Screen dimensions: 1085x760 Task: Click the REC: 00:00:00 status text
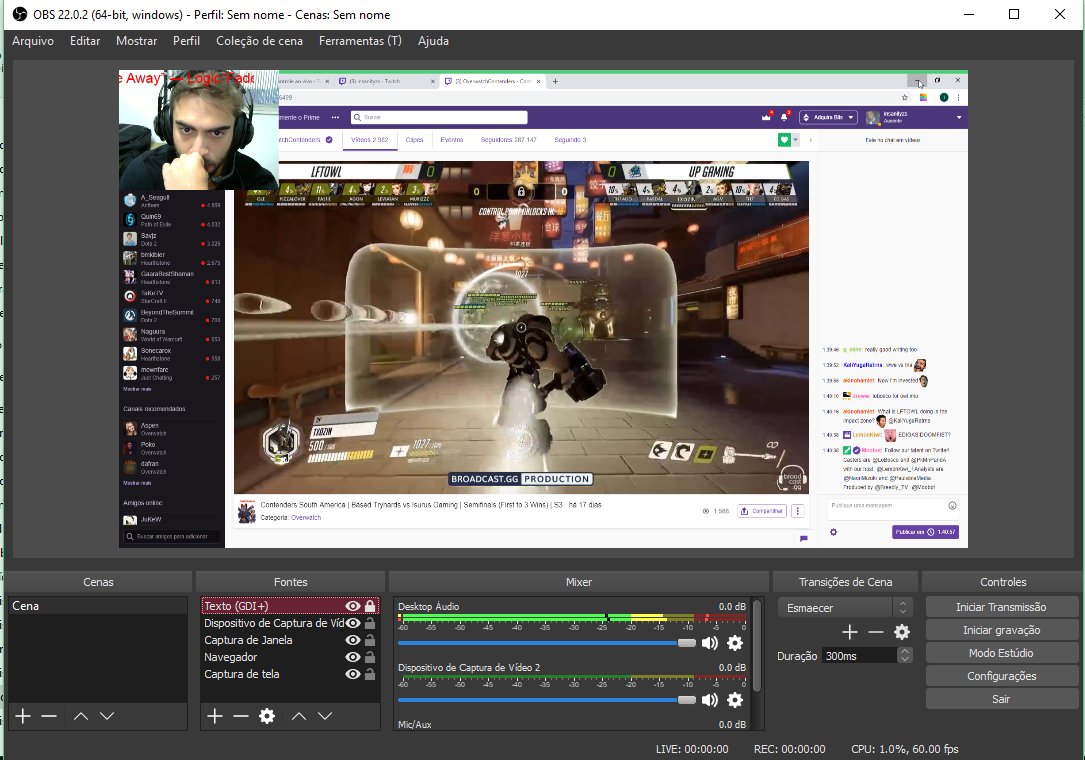pyautogui.click(x=790, y=749)
